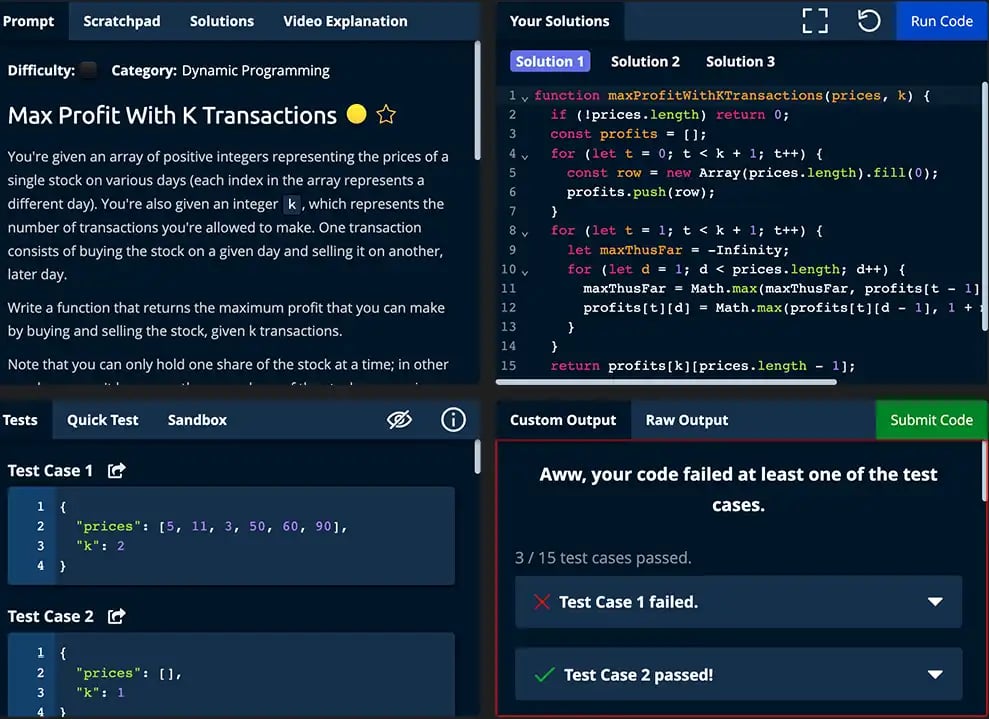The width and height of the screenshot is (989, 719).
Task: Click the fullscreen icon above the code editor
Action: (814, 20)
